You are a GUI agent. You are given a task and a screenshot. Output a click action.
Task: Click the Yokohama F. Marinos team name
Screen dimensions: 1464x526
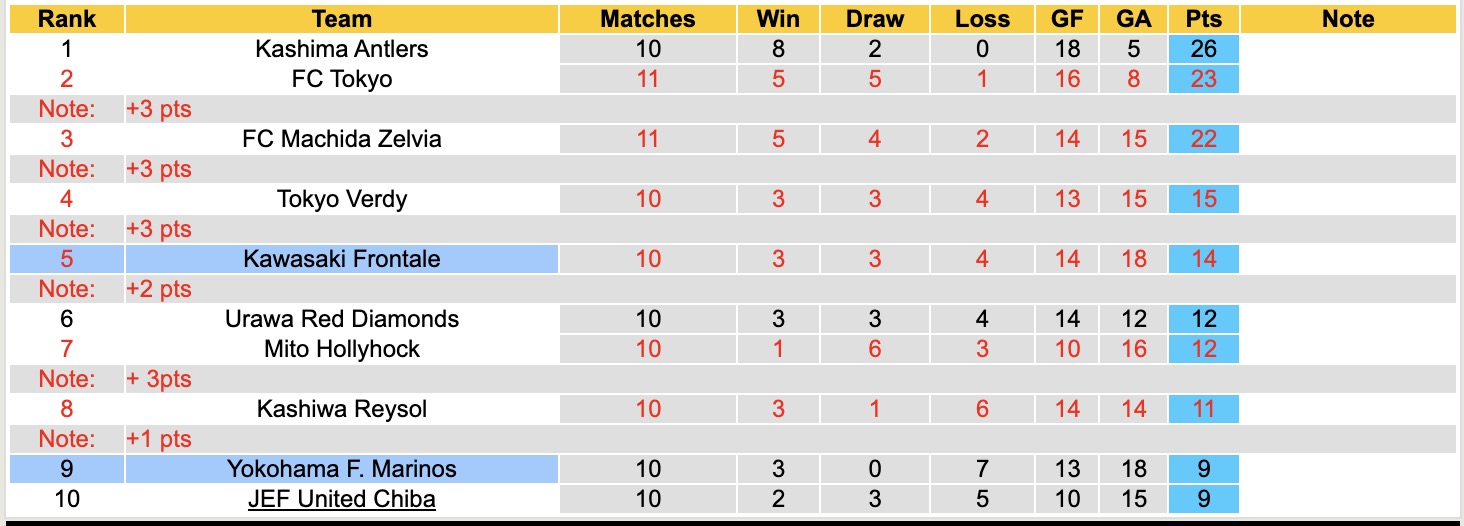341,469
